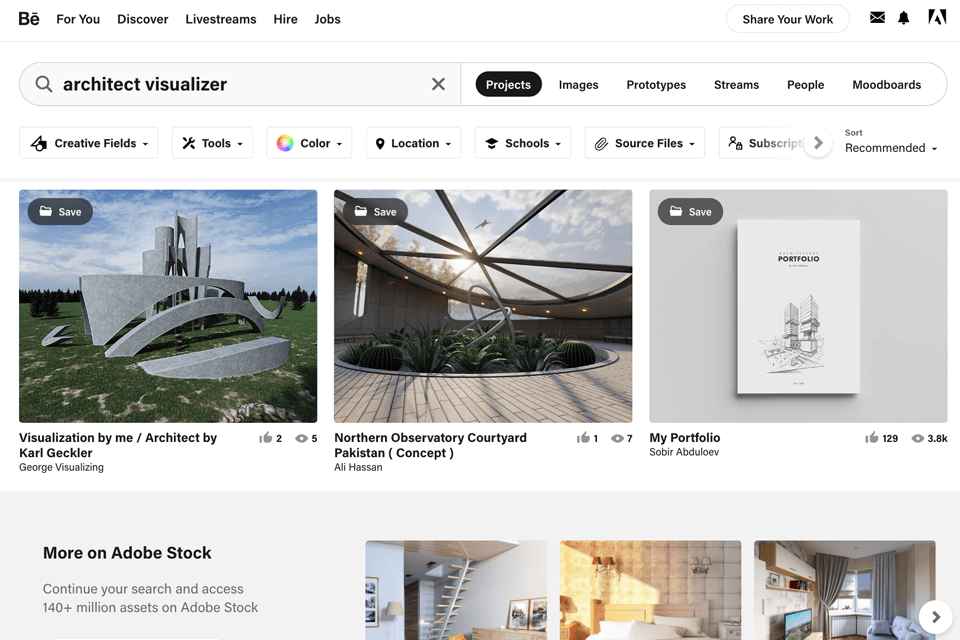Open the Visualization by me project title
Viewport: 960px width, 640px height.
[118, 445]
